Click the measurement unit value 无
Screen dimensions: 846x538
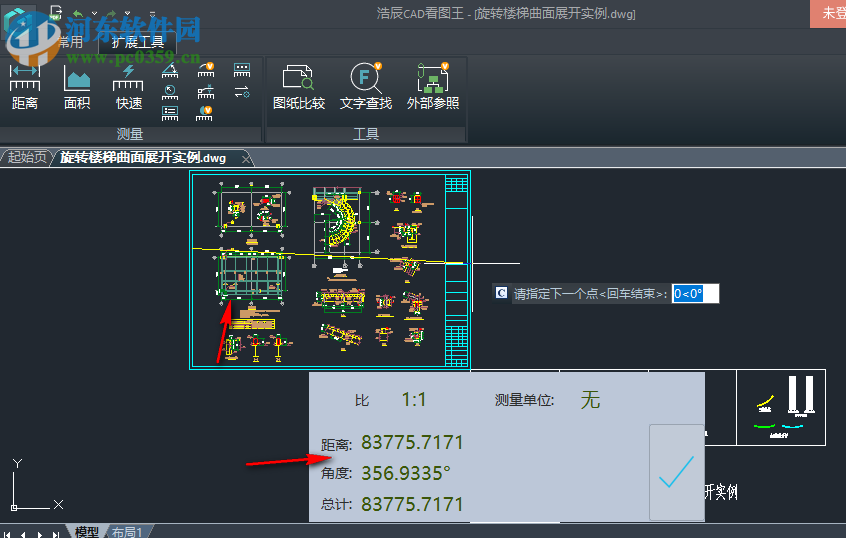click(x=590, y=400)
